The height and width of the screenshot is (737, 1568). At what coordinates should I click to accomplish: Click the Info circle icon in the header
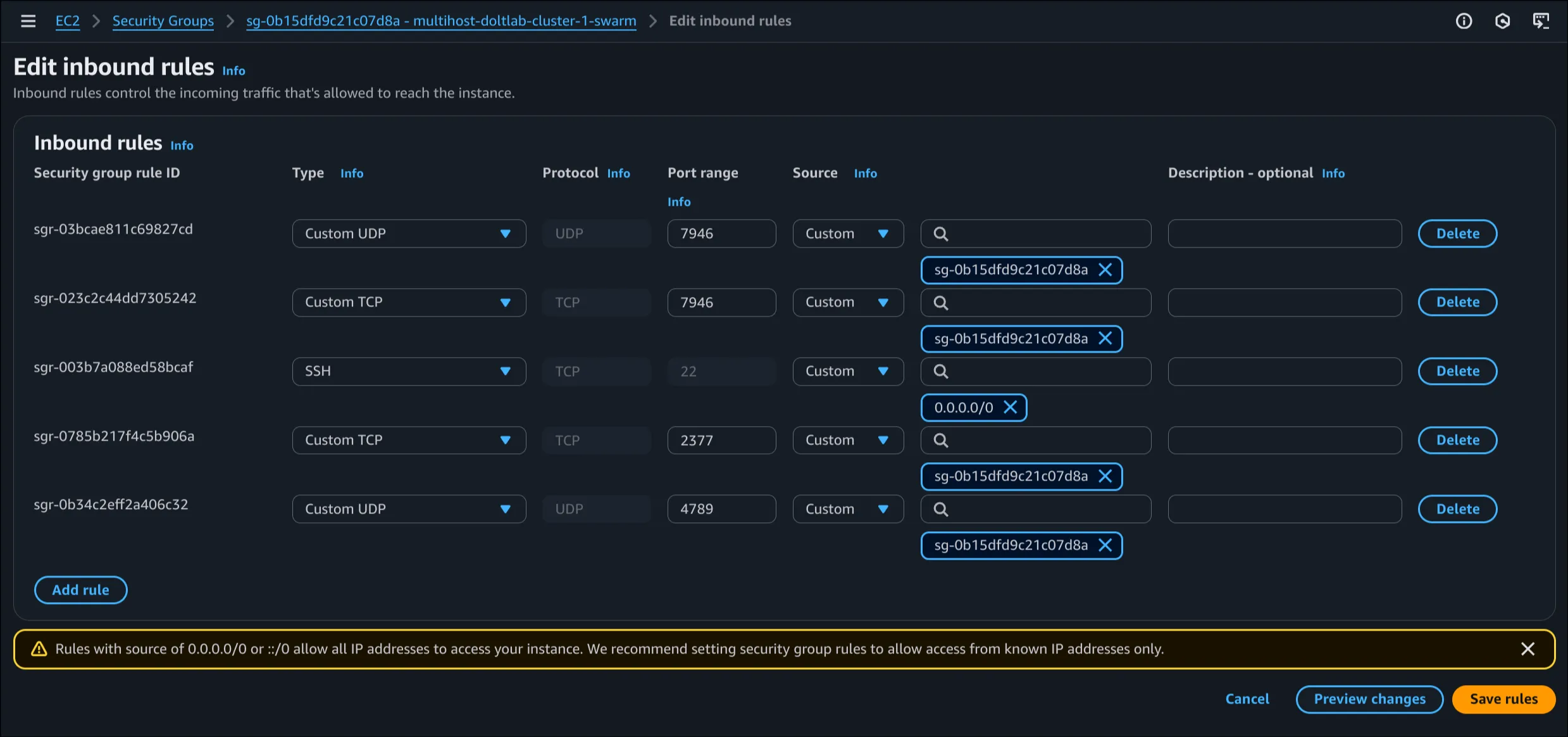(1464, 21)
